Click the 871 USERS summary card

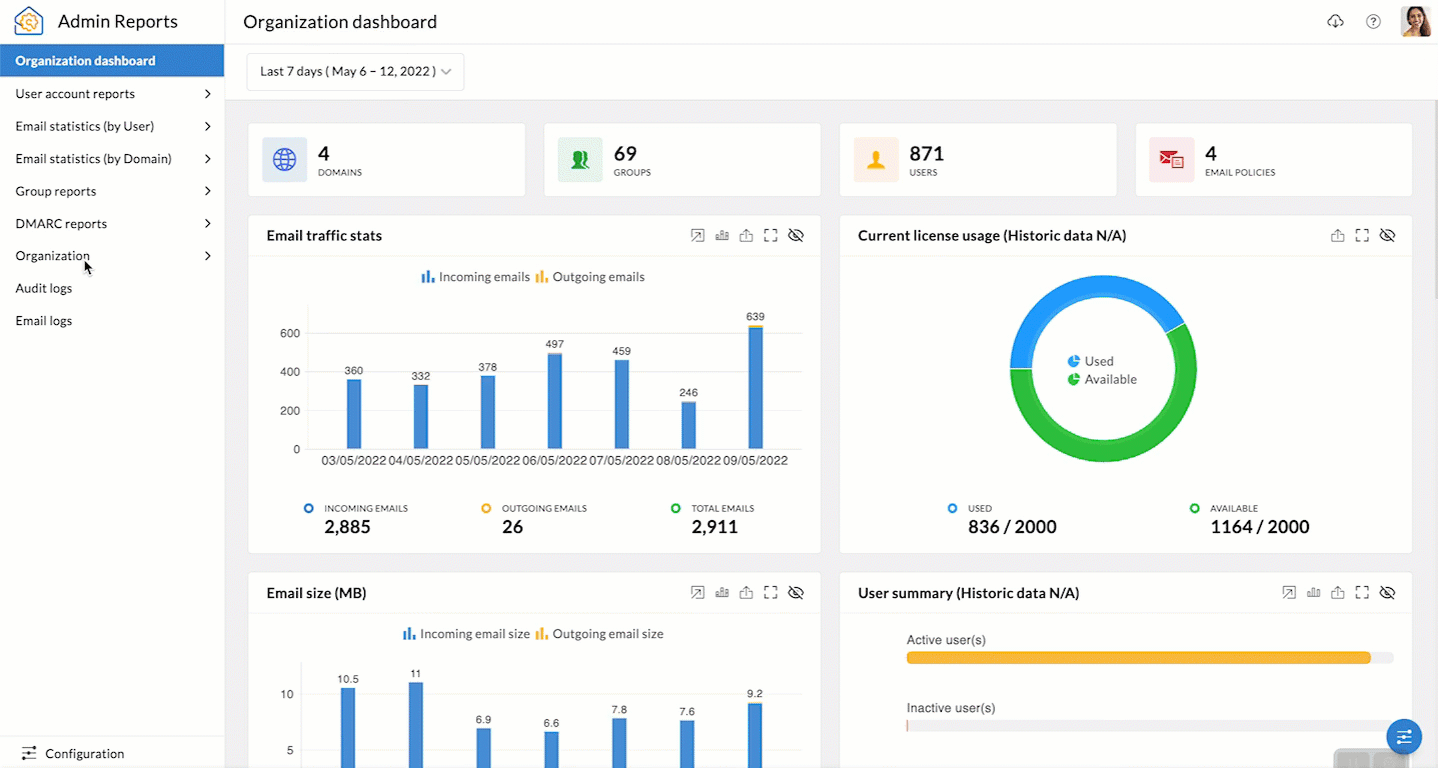[x=978, y=159]
